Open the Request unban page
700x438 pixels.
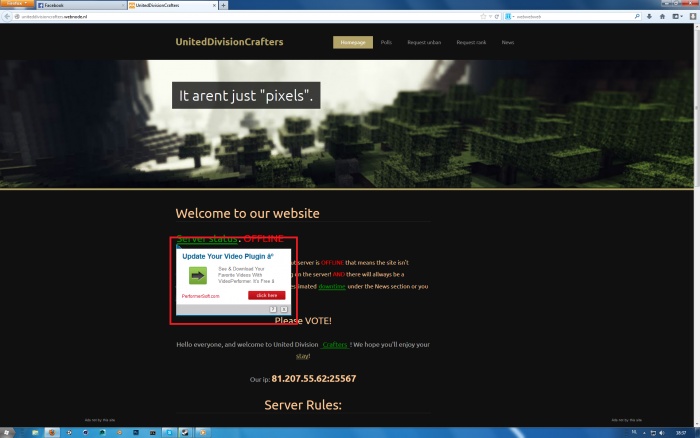(424, 42)
